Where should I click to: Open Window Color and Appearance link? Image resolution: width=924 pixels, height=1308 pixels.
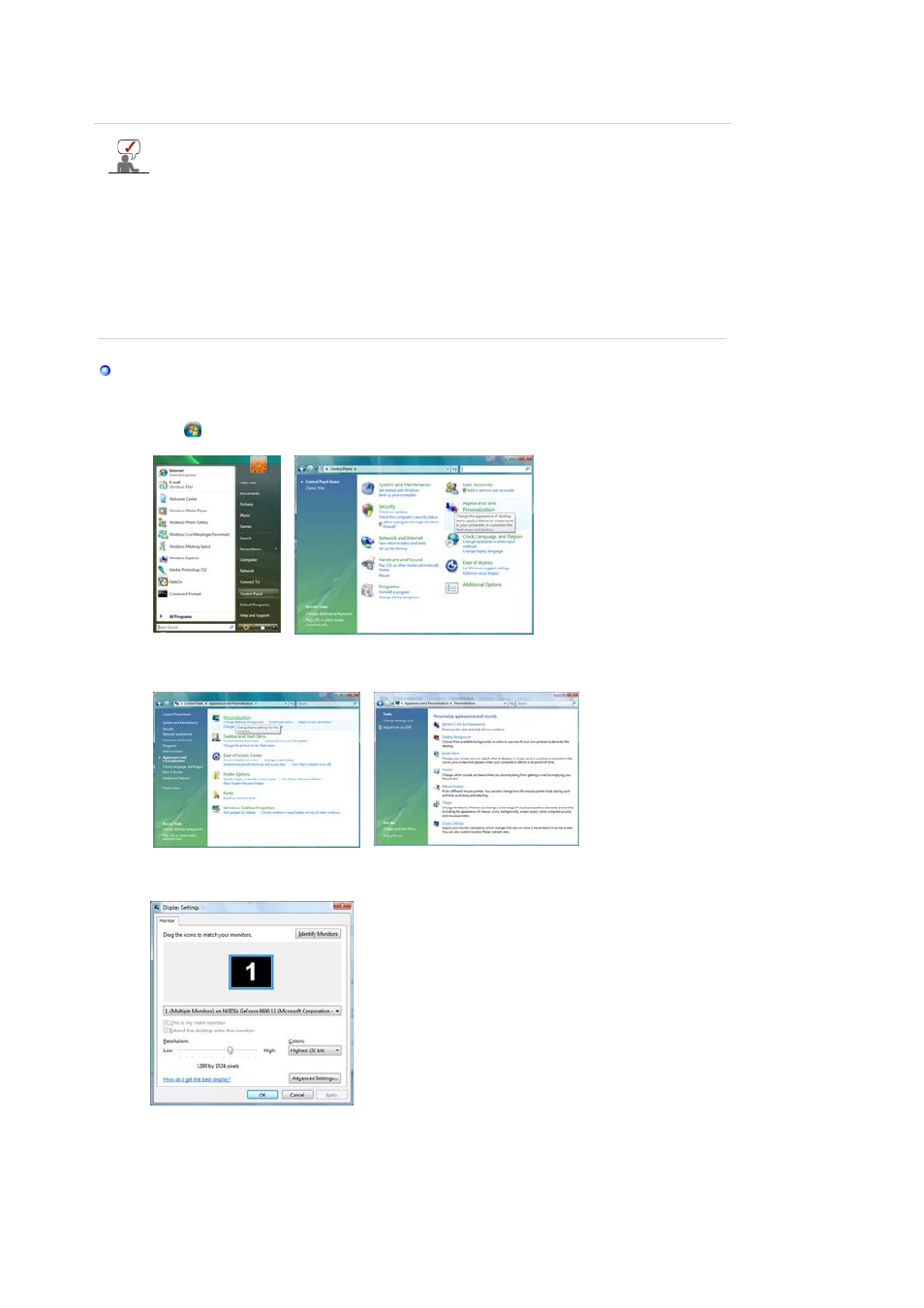tap(464, 724)
